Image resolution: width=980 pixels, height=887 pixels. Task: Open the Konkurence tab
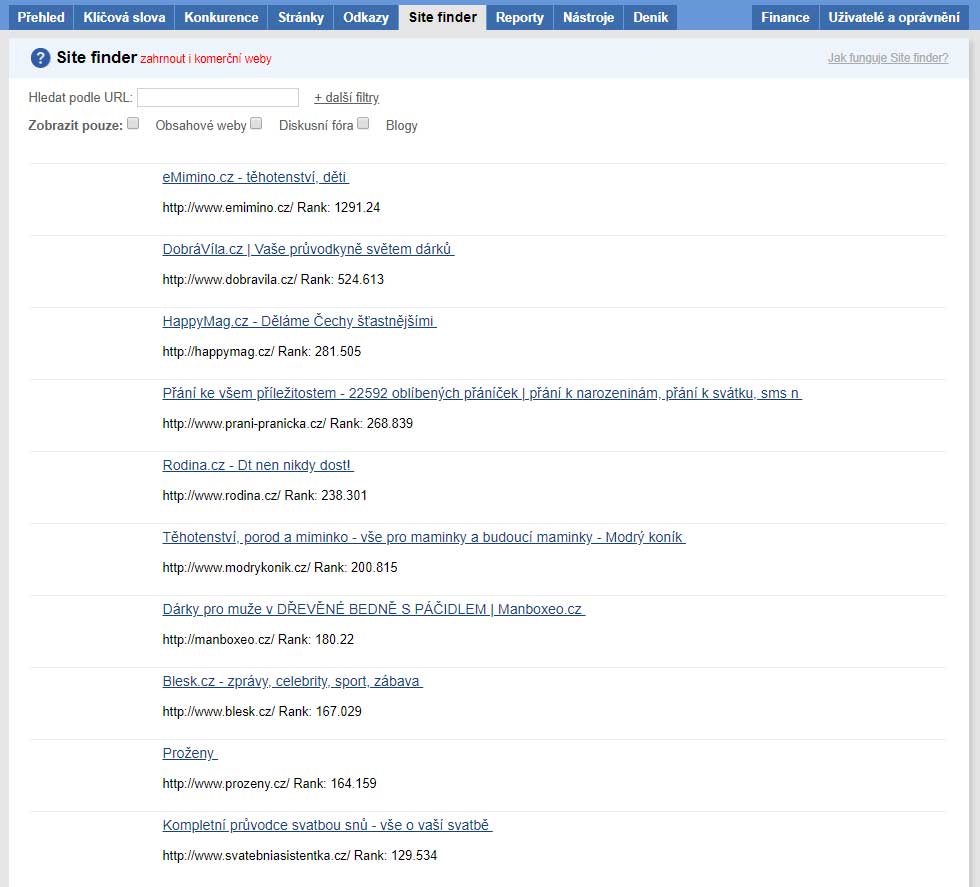click(221, 17)
